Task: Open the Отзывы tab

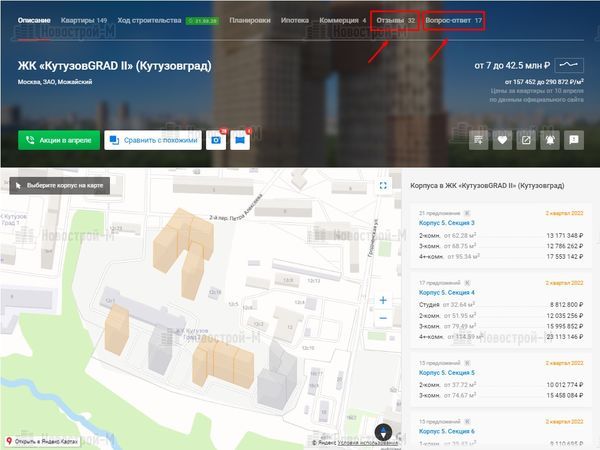Action: [395, 20]
